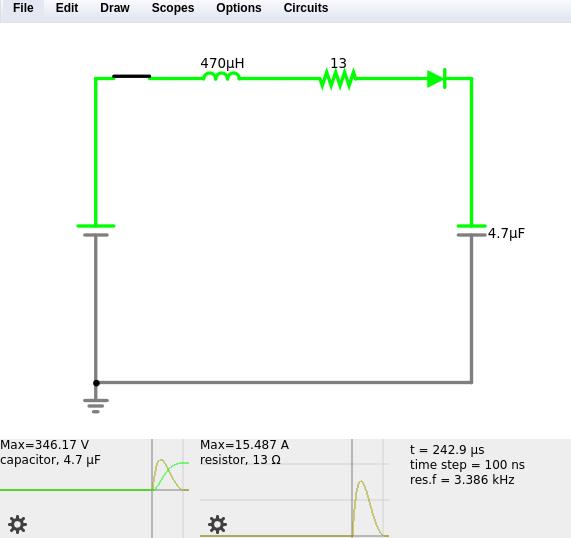Click the 'res.f = 3.386 kHz' text
This screenshot has width=571, height=538.
tap(462, 480)
